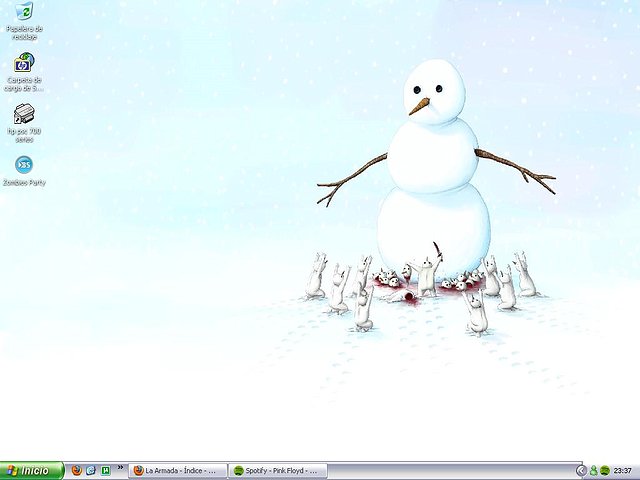Switch to the La Armada Firefox window

tap(178, 471)
